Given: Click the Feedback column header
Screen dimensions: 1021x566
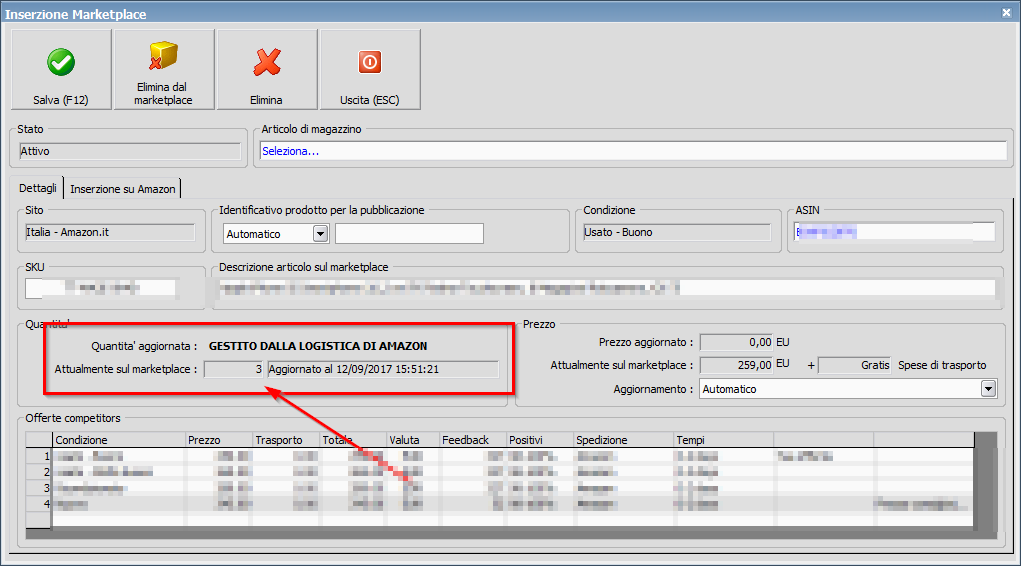Looking at the screenshot, I should [472, 440].
